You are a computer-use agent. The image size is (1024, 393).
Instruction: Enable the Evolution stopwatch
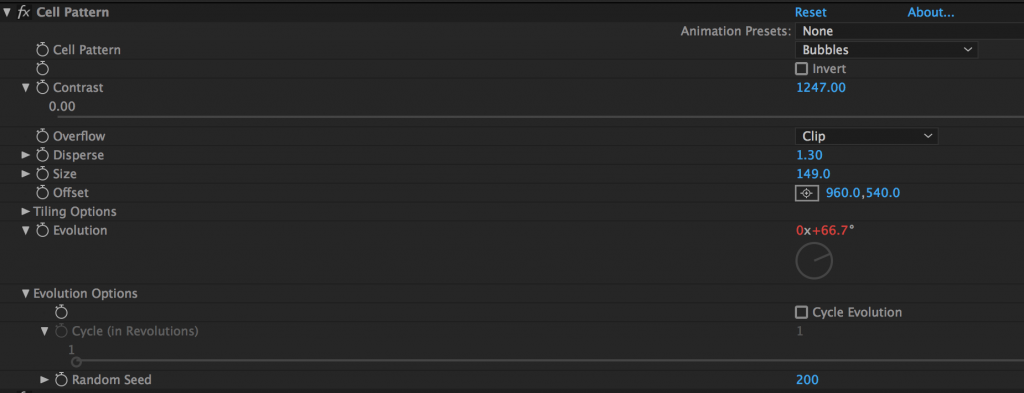coord(42,230)
